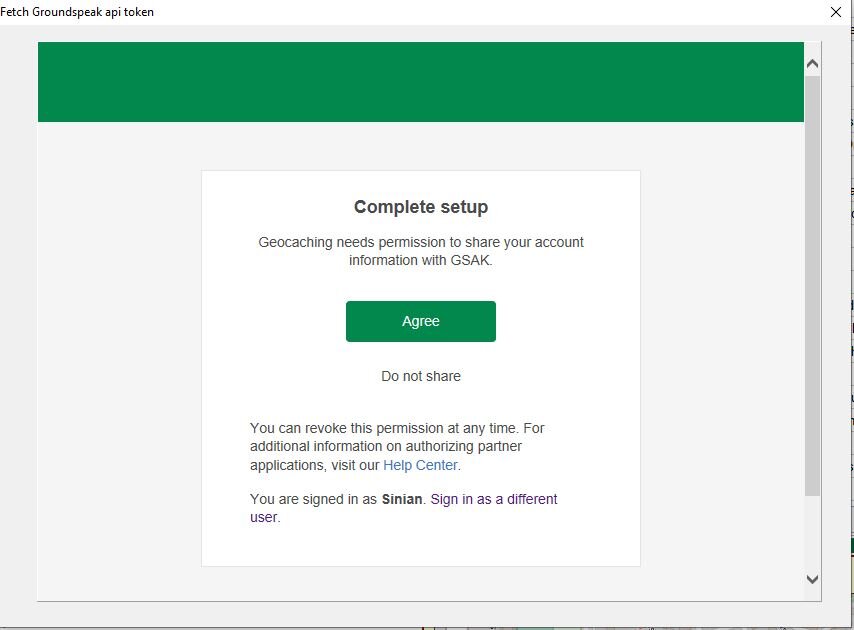Viewport: 854px width, 630px height.
Task: Click the username Sinian
Action: pos(402,499)
